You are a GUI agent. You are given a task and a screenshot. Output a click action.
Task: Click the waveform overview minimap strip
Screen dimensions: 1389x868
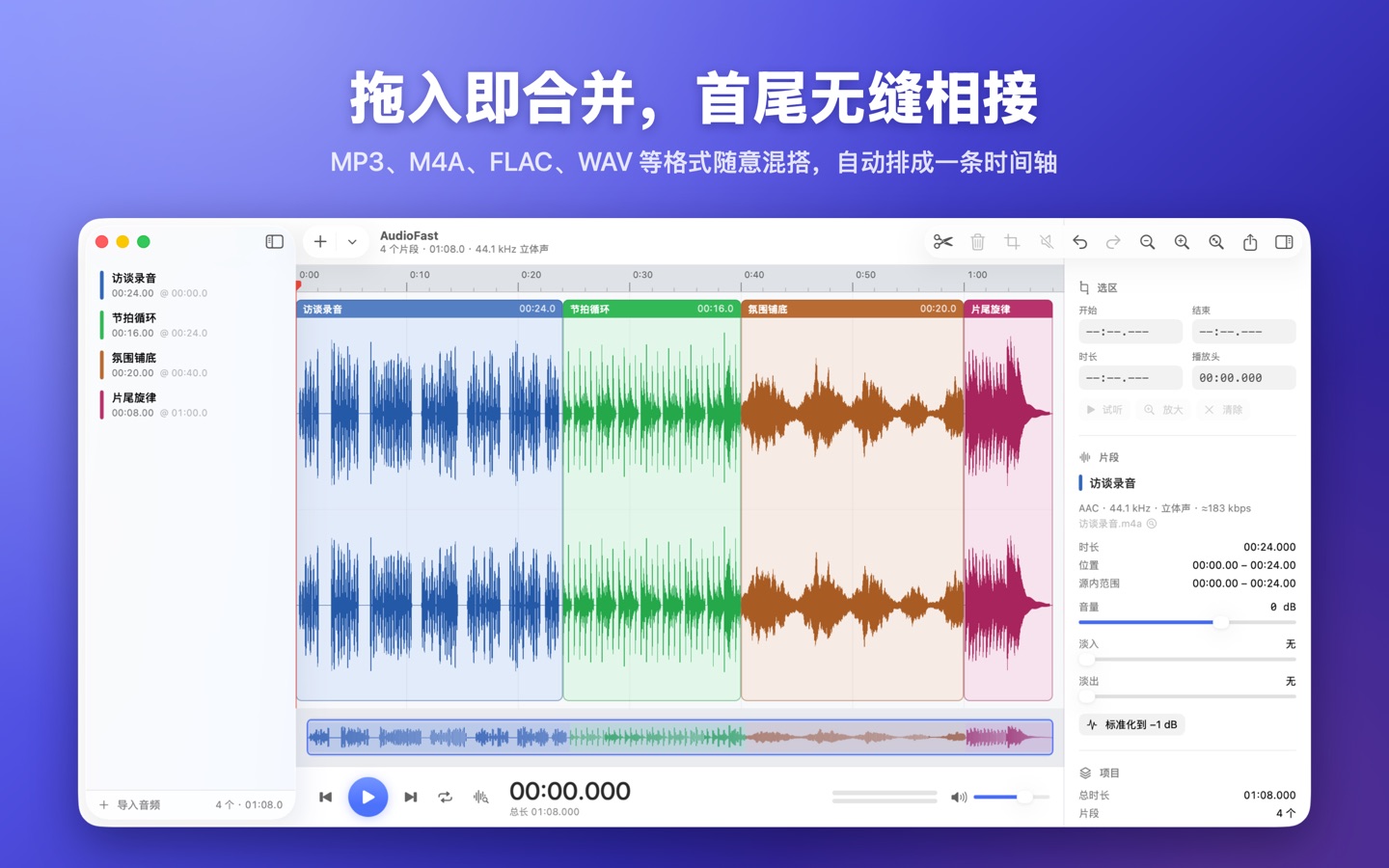point(680,738)
